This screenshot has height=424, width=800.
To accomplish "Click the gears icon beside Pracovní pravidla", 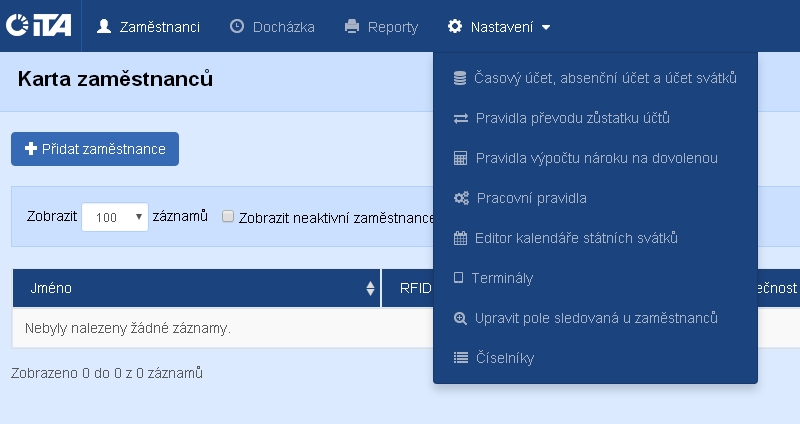I will (x=461, y=198).
